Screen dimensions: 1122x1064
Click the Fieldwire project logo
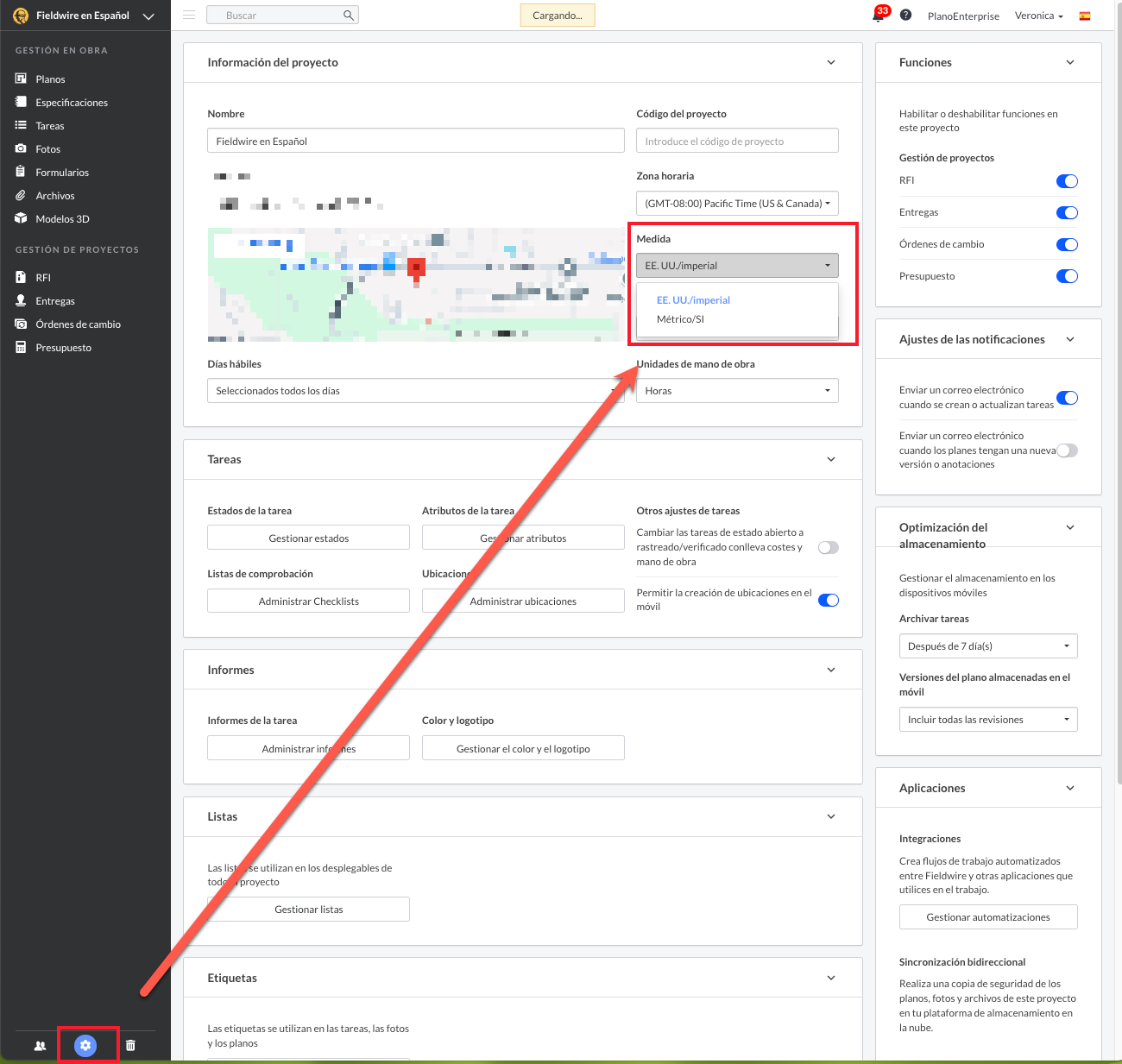click(21, 16)
